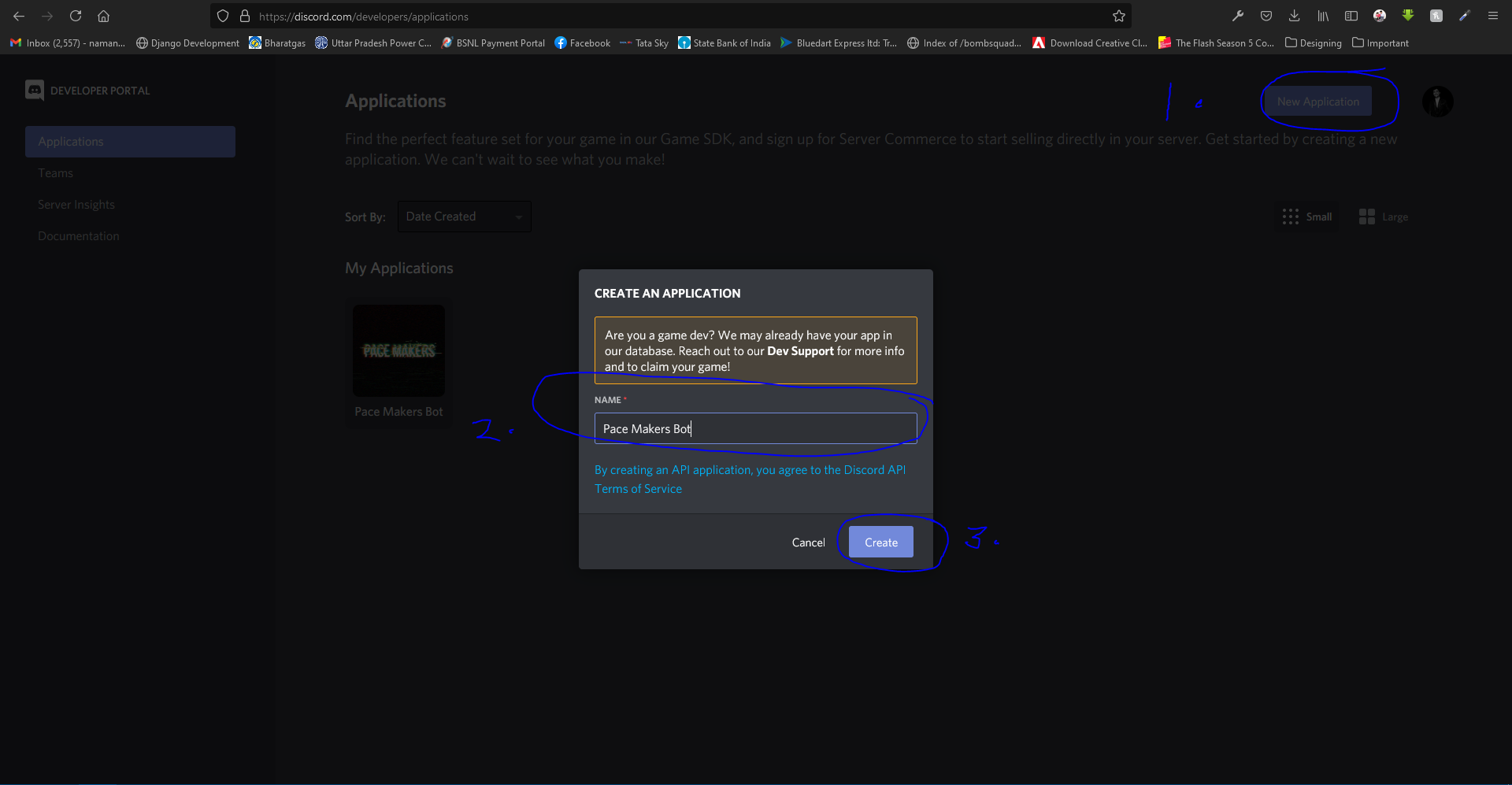1512x785 pixels.
Task: Open the tracking protection shield icon
Action: [223, 16]
